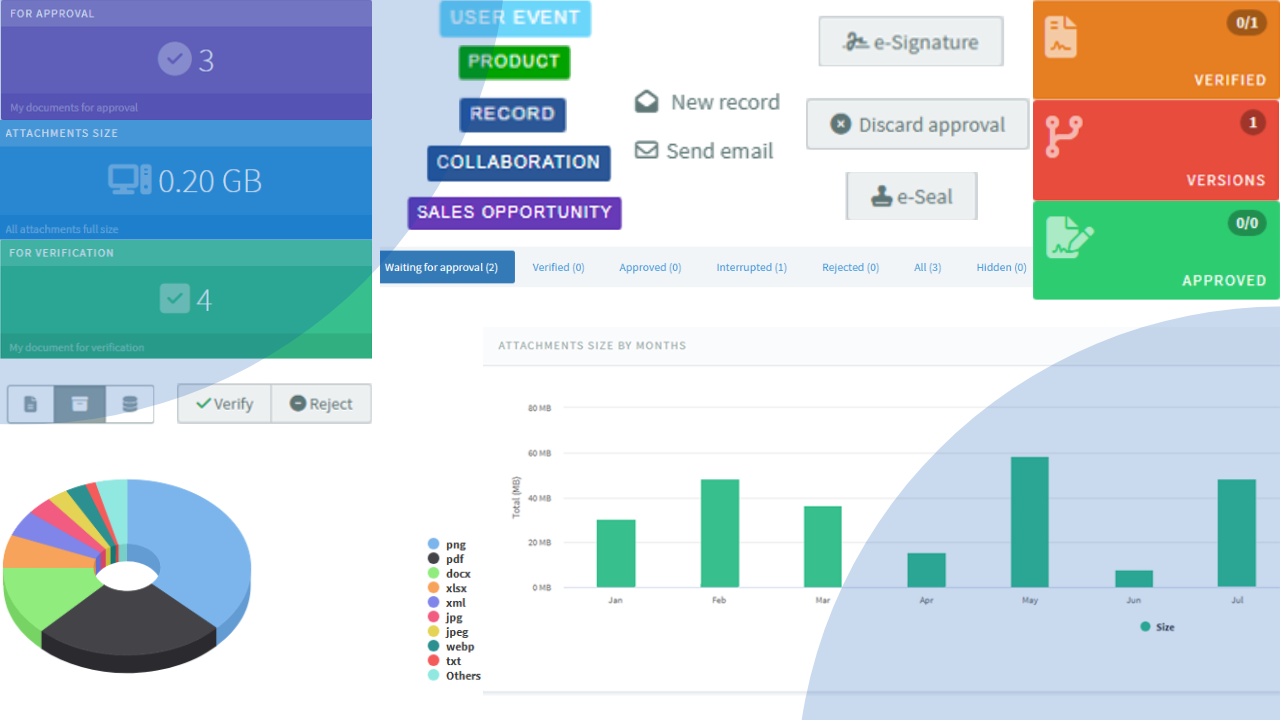Open the Interrupted (1) tab
Viewport: 1280px width, 720px height.
pyautogui.click(x=751, y=267)
